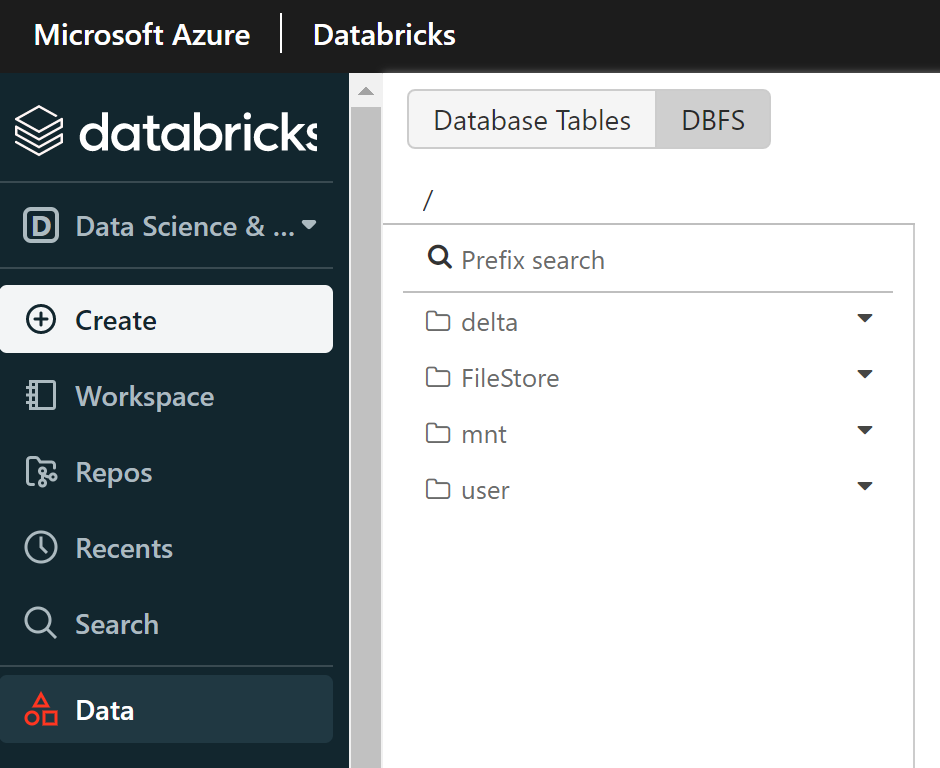This screenshot has width=940, height=768.
Task: Click the prefix search magnifier icon
Action: tap(439, 258)
